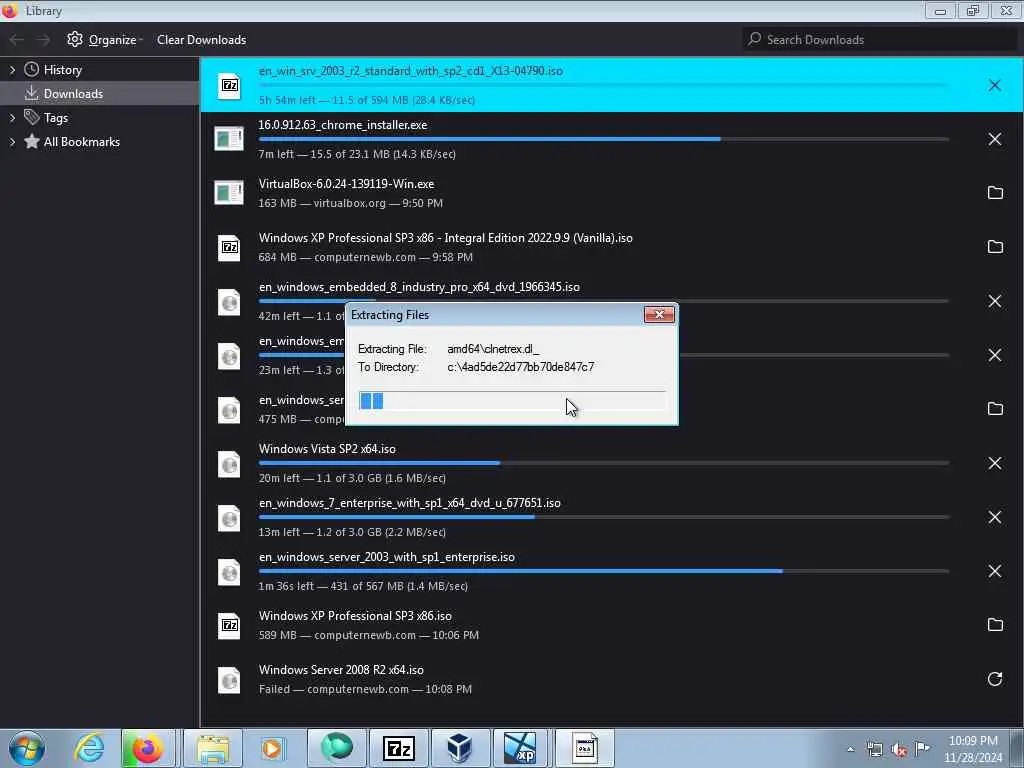Cancel the download with 23m left

(x=994, y=355)
